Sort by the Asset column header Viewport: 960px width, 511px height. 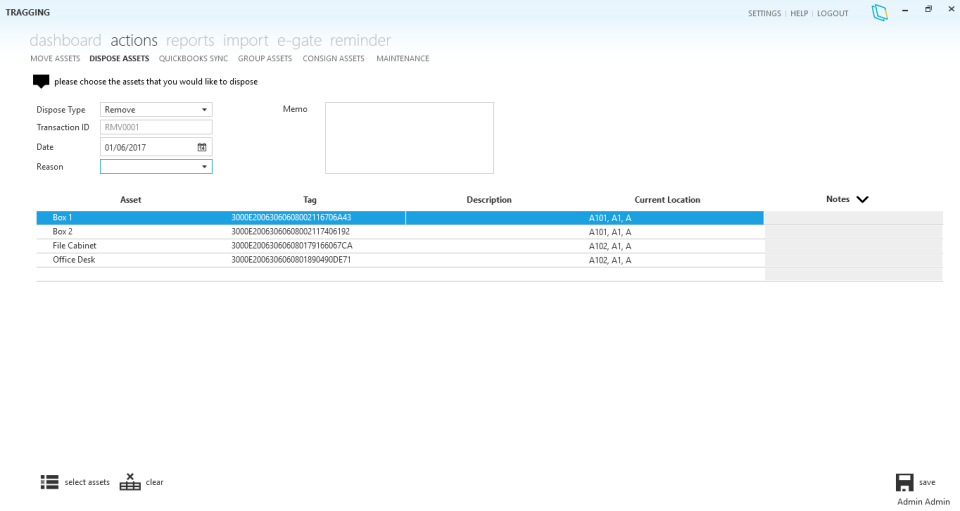[x=130, y=200]
